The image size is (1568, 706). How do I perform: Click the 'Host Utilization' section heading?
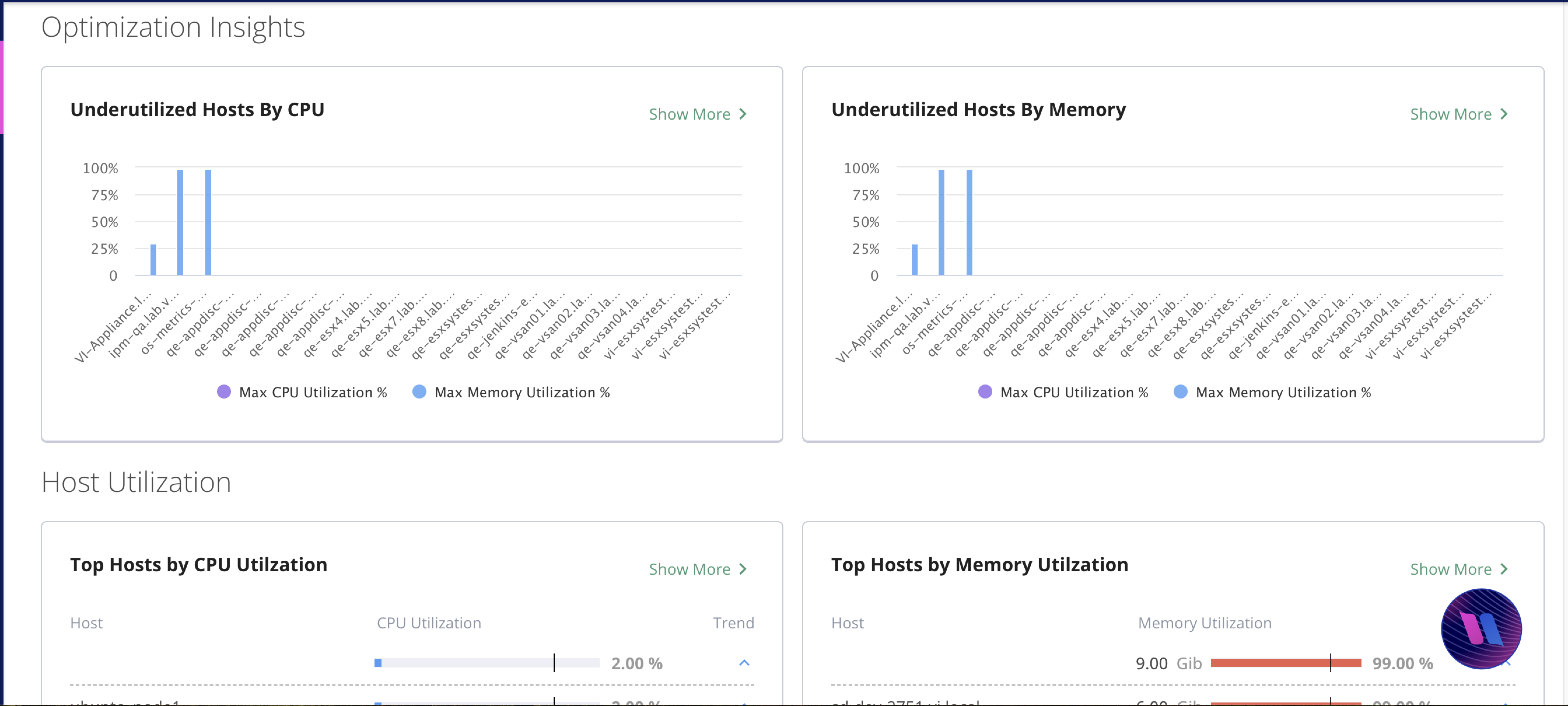click(136, 482)
